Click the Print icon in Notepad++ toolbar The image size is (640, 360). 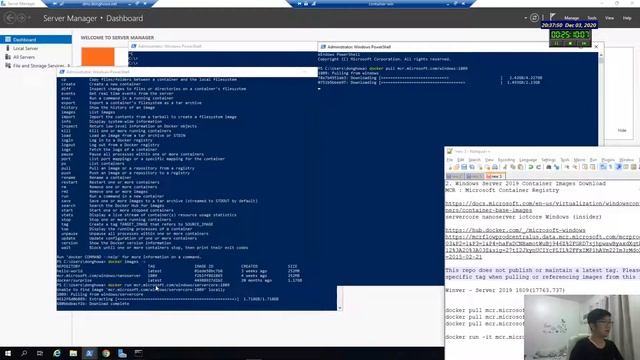[495, 167]
